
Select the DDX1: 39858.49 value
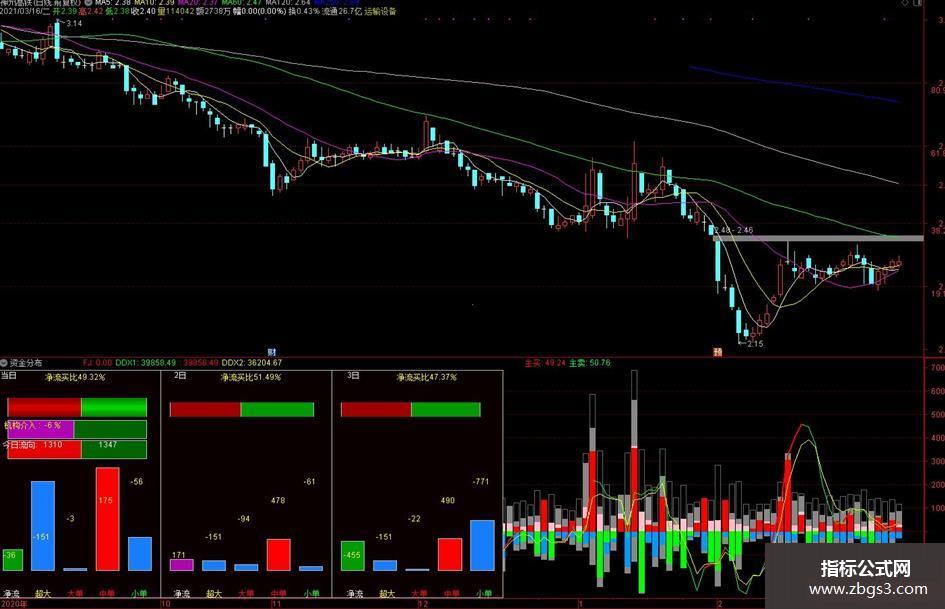pyautogui.click(x=145, y=363)
